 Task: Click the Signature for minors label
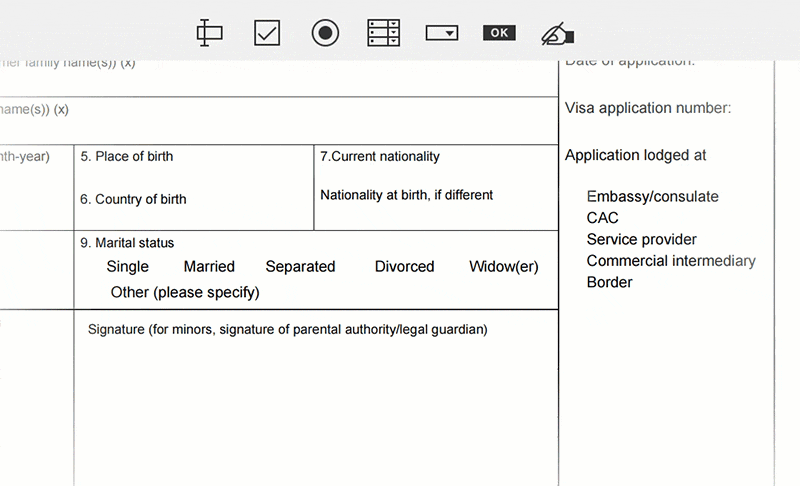point(288,329)
